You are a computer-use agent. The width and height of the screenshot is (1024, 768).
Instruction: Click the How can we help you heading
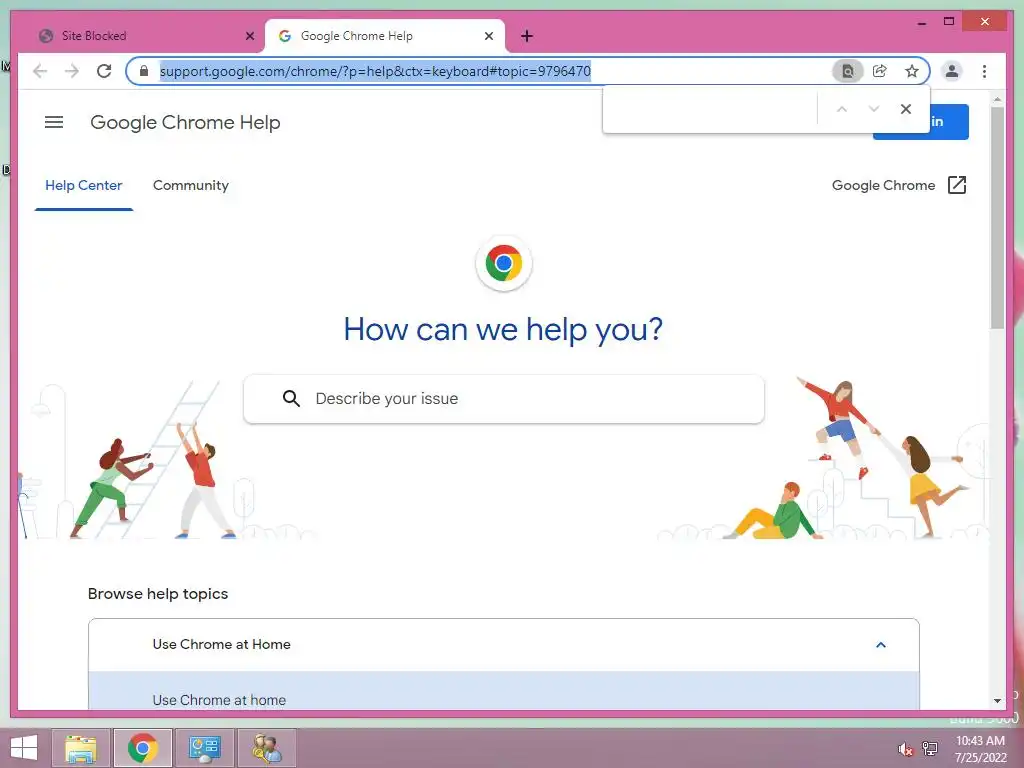click(504, 329)
